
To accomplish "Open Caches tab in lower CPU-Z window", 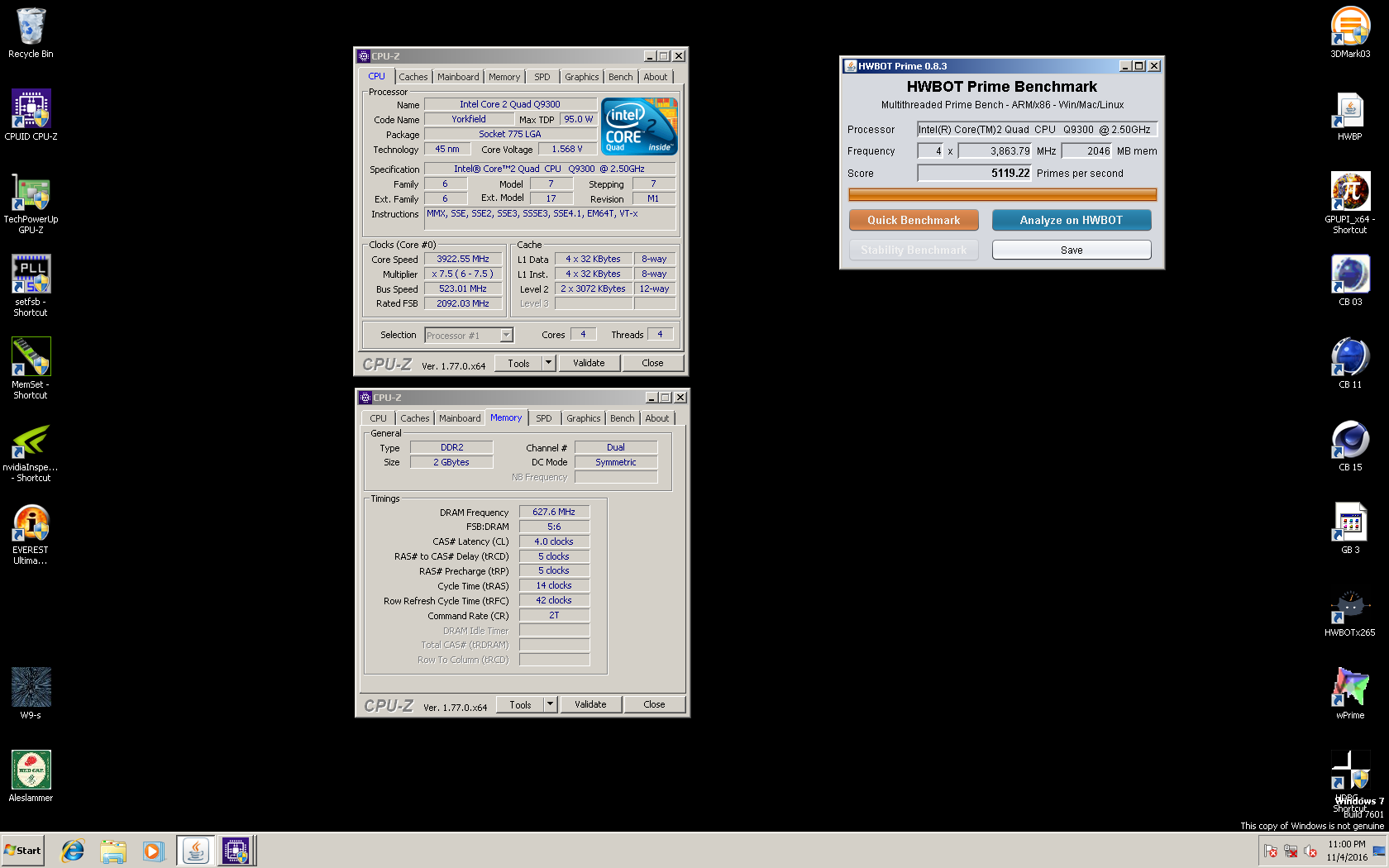I will click(415, 418).
